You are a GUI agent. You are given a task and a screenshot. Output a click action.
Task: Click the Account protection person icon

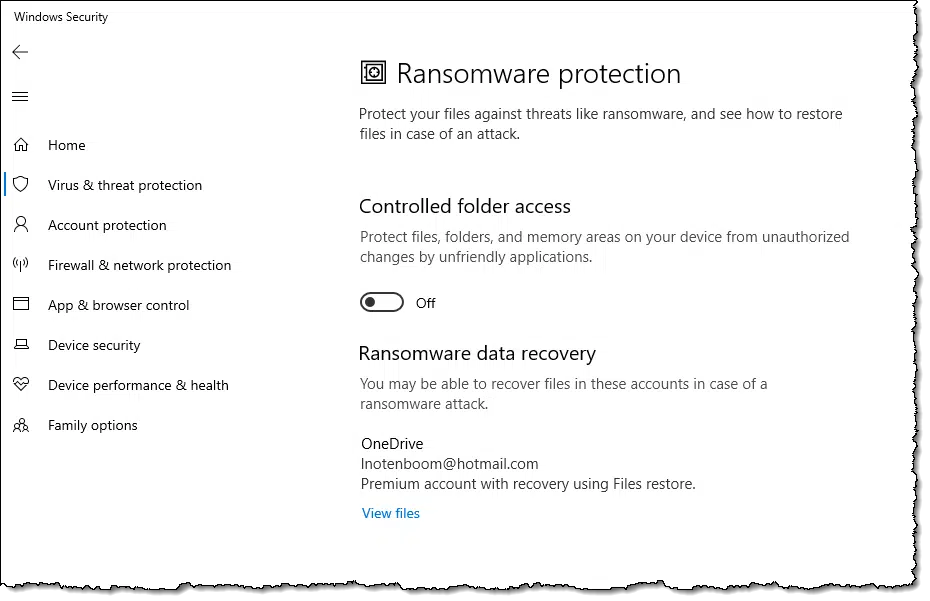(x=21, y=224)
